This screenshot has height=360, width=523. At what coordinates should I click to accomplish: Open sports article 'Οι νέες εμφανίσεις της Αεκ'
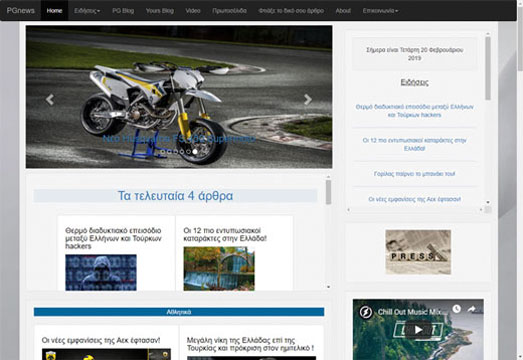pos(101,340)
